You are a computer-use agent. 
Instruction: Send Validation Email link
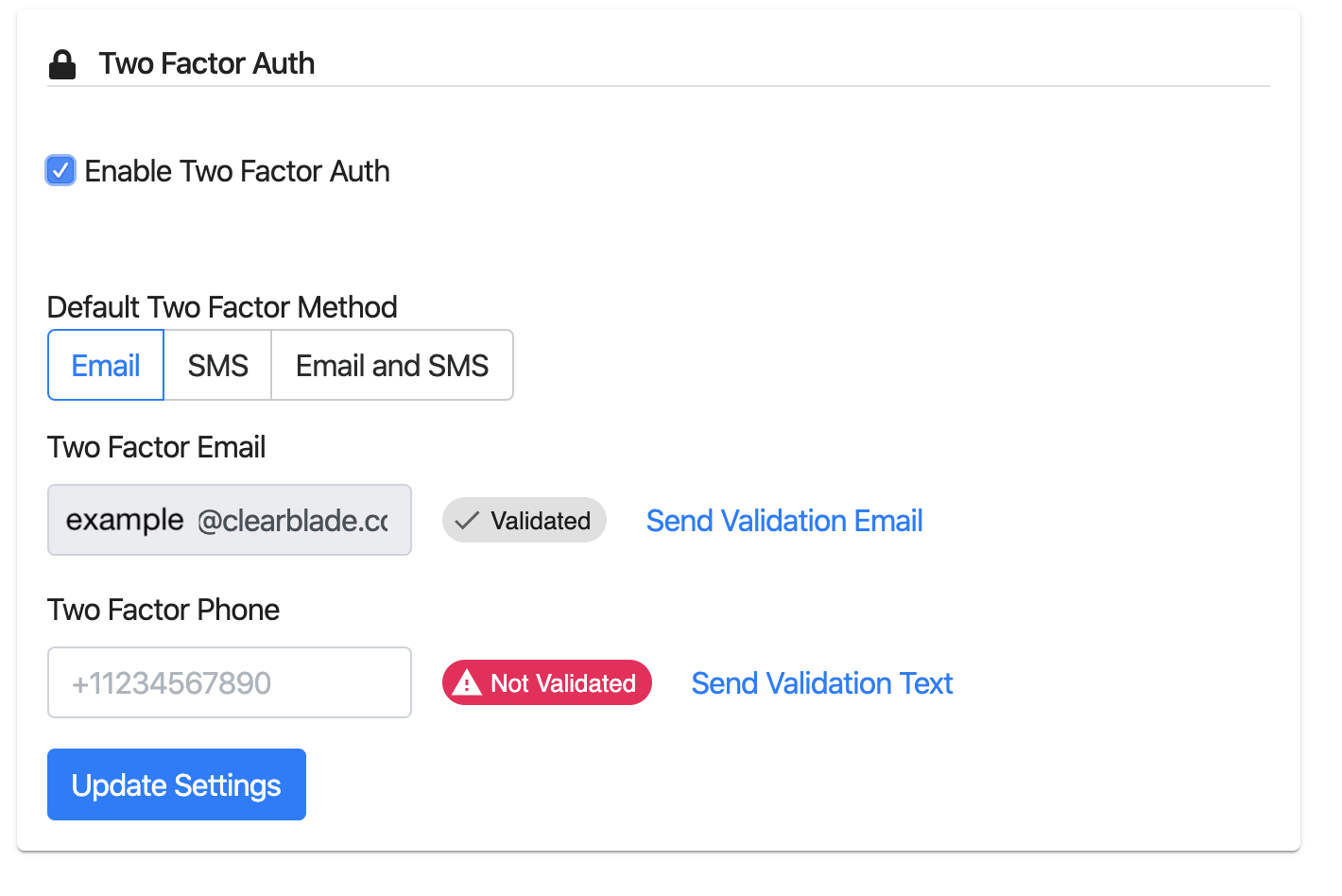784,521
